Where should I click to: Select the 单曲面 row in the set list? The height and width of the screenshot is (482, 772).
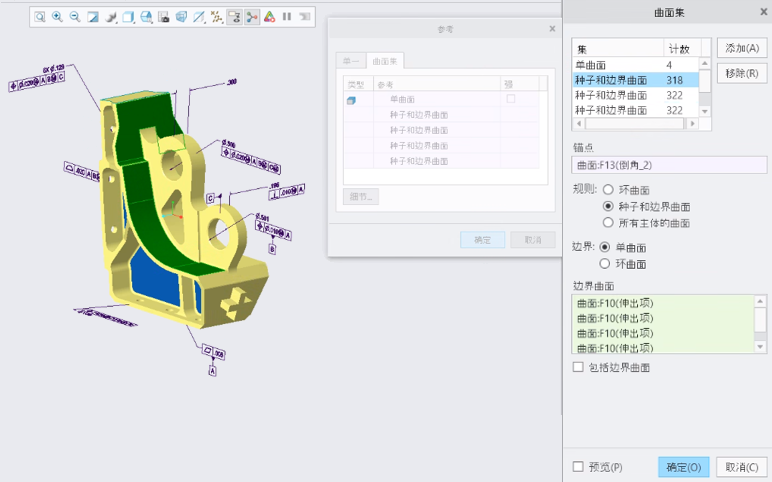click(618, 65)
